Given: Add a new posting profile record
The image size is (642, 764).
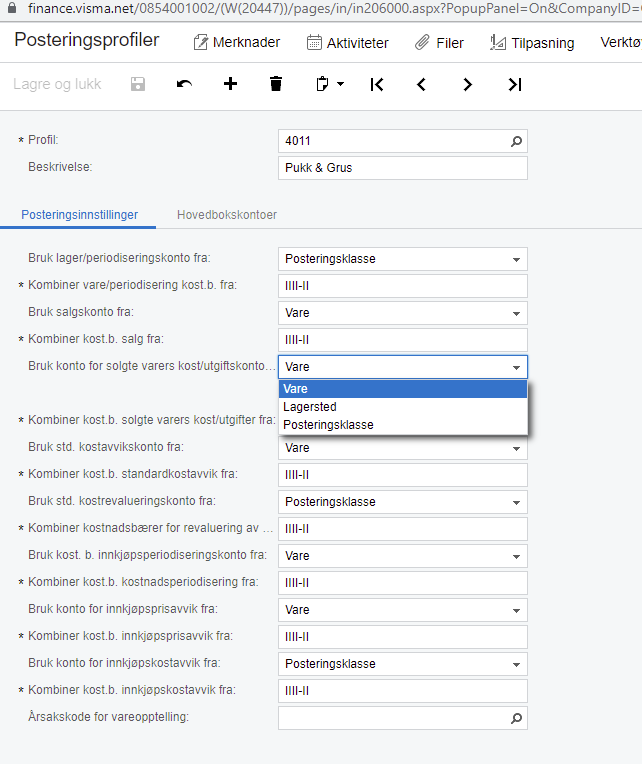Looking at the screenshot, I should pyautogui.click(x=230, y=84).
